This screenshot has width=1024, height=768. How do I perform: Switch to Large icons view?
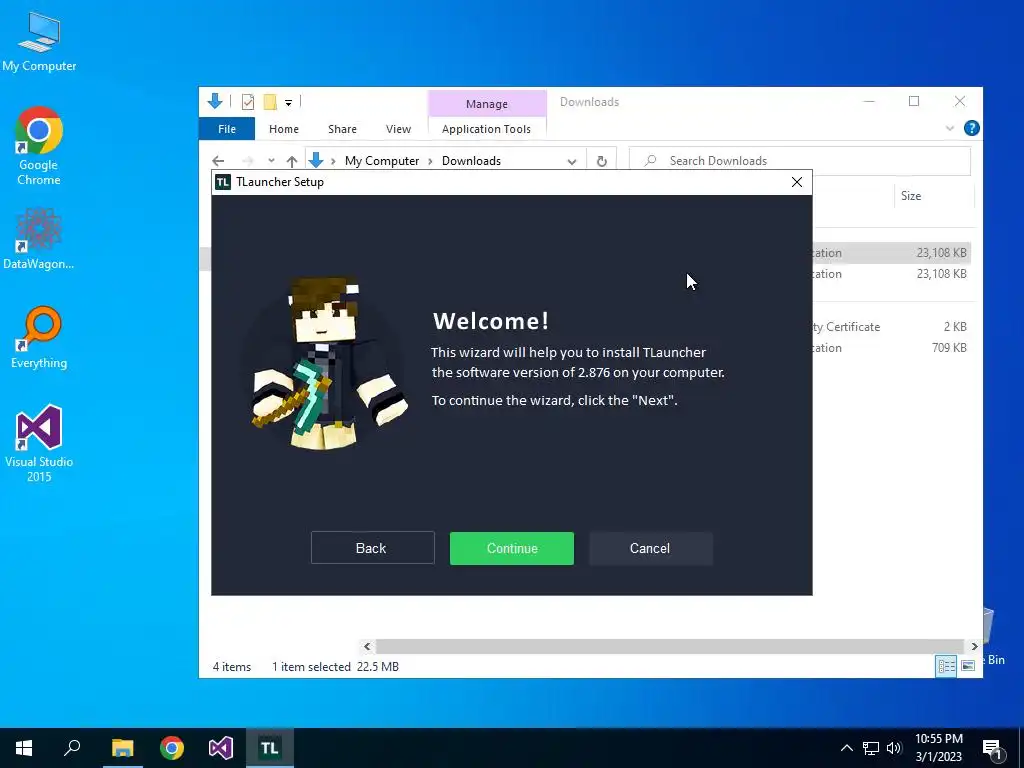[x=968, y=665]
